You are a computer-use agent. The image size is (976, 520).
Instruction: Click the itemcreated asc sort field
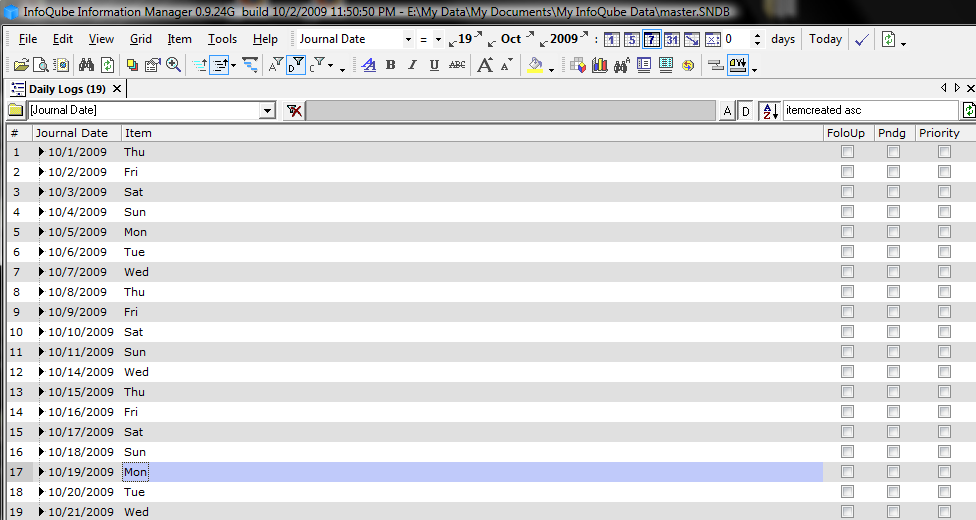870,110
